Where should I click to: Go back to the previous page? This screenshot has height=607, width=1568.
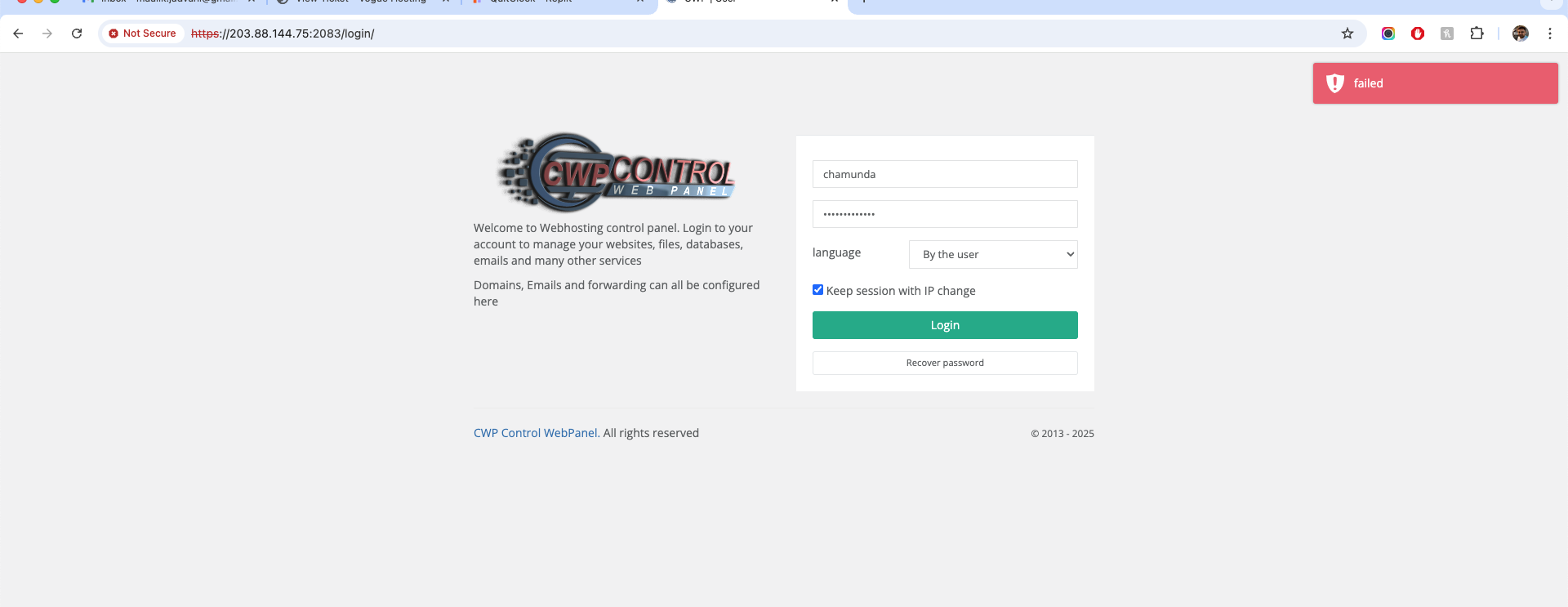tap(18, 33)
